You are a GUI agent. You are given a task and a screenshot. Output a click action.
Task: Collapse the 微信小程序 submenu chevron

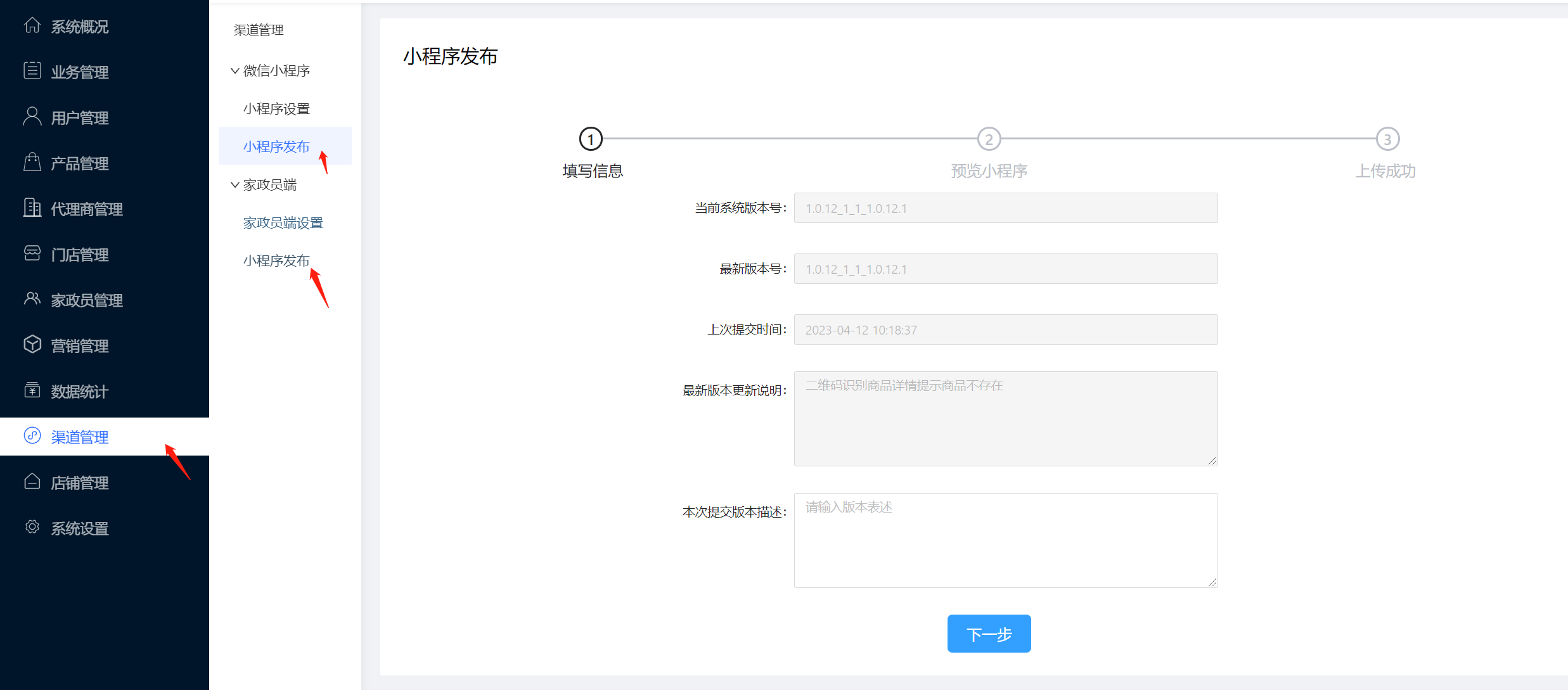(x=235, y=71)
